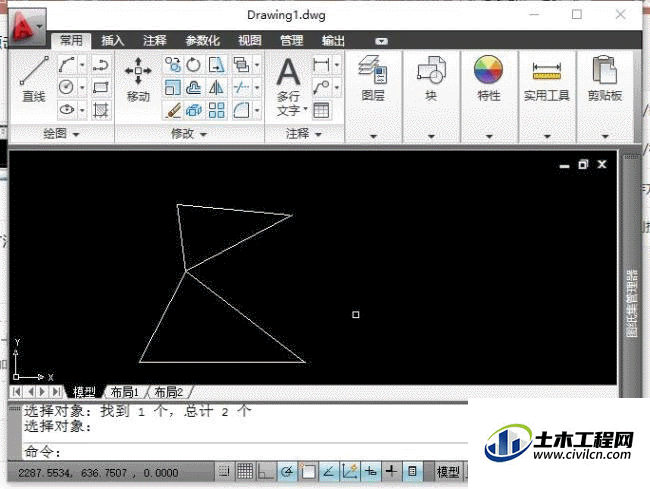Switch to the 管理 ribbon tab
The width and height of the screenshot is (650, 489).
click(x=291, y=40)
